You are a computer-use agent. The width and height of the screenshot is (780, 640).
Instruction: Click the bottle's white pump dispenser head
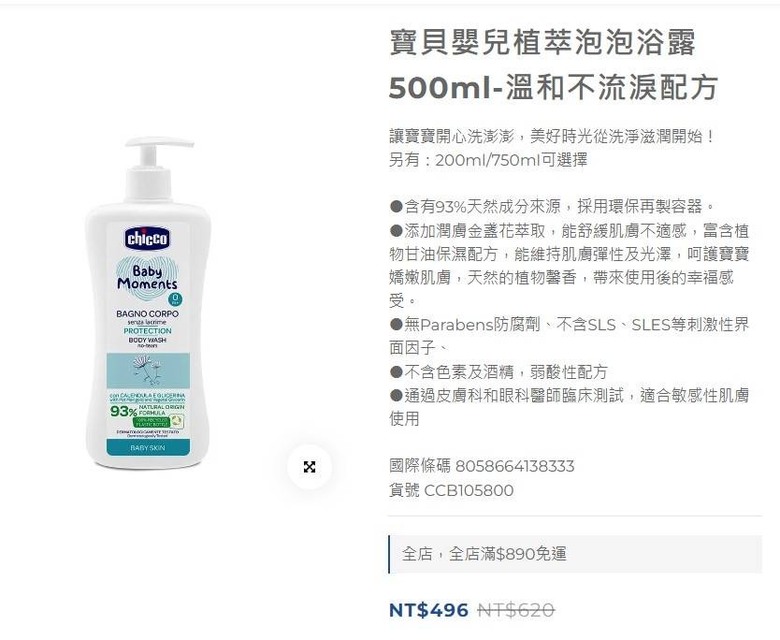point(157,154)
